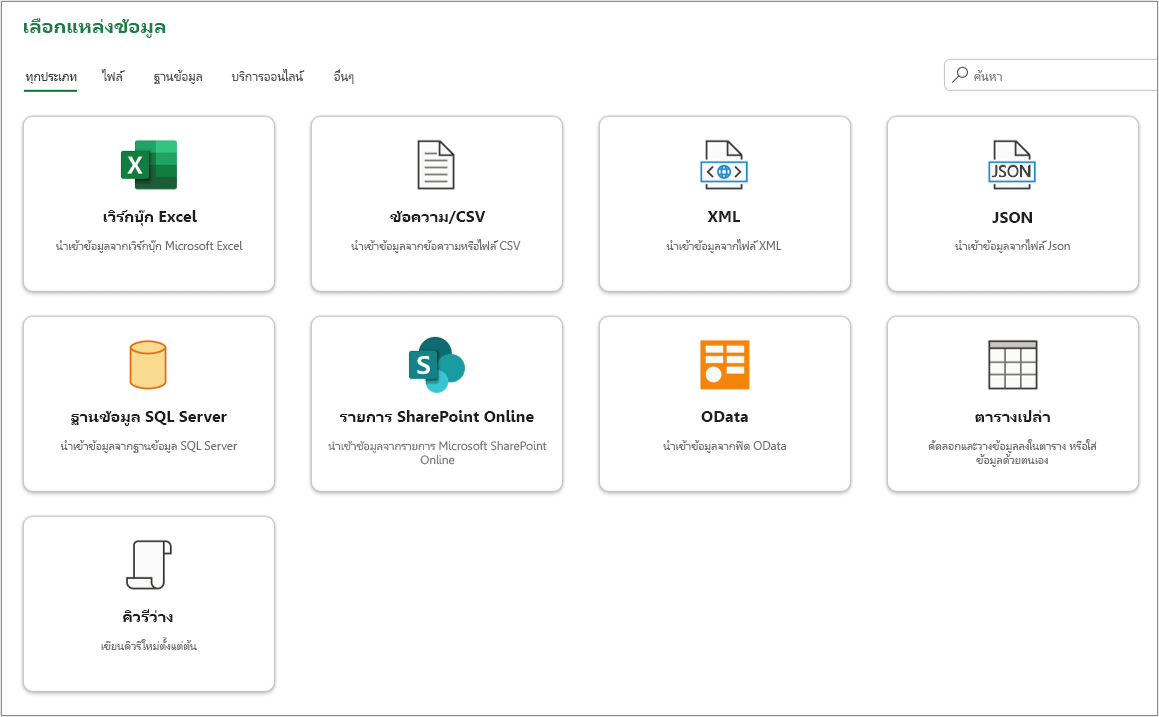Switch to the ทุกประเภท tab

tap(50, 77)
